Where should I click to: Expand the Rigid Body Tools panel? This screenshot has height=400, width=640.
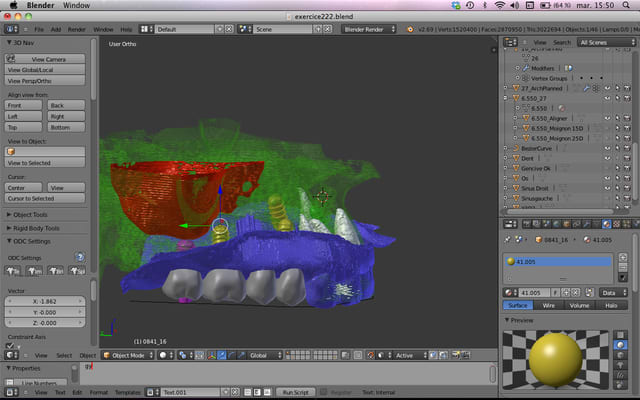point(38,227)
